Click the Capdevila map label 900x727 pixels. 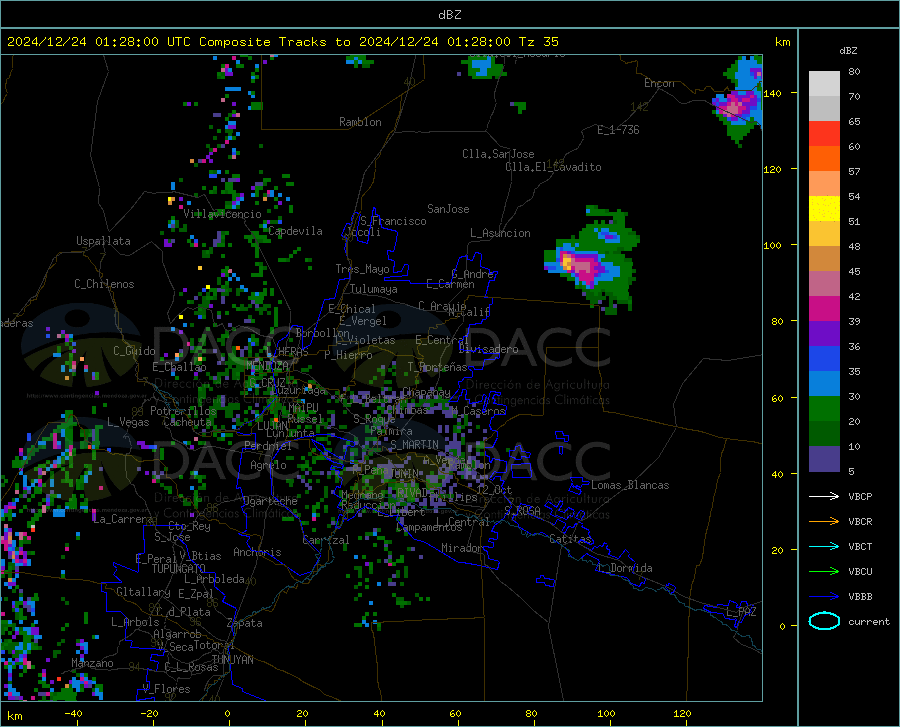[296, 231]
